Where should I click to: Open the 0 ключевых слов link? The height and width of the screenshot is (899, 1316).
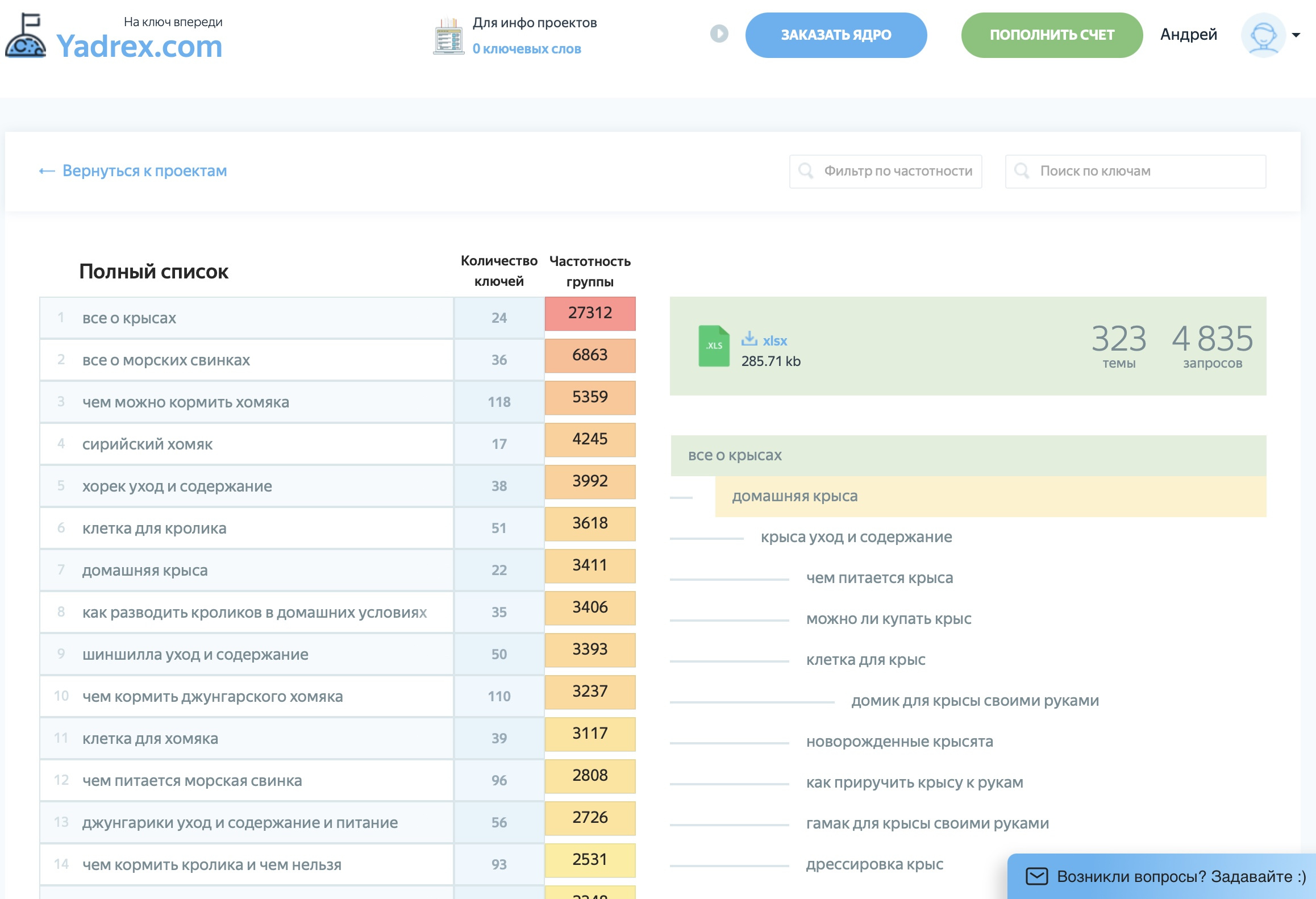tap(526, 49)
